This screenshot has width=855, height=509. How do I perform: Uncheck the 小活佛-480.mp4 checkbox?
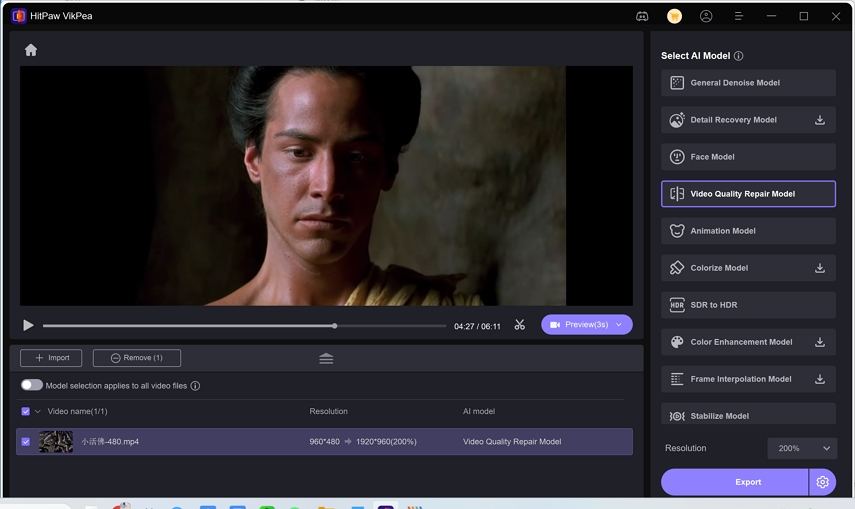tap(26, 441)
